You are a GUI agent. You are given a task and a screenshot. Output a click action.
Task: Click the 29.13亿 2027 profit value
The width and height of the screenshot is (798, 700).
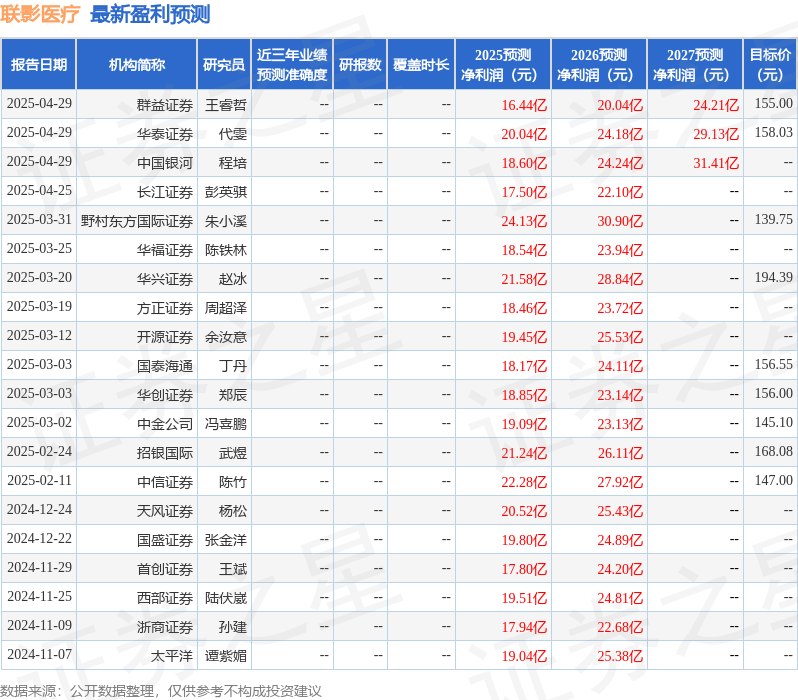pos(716,134)
